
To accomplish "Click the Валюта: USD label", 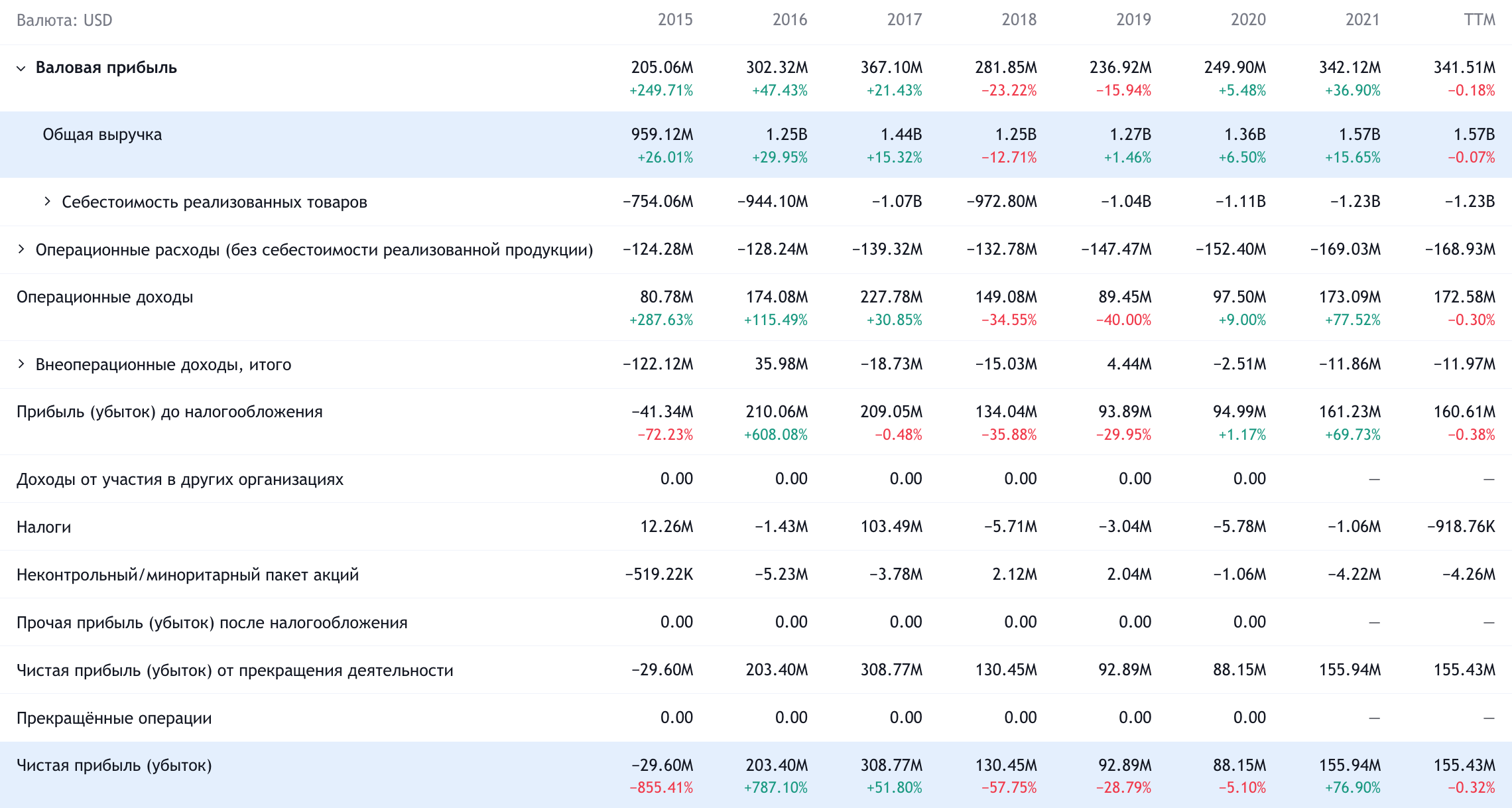I will 64,21.
